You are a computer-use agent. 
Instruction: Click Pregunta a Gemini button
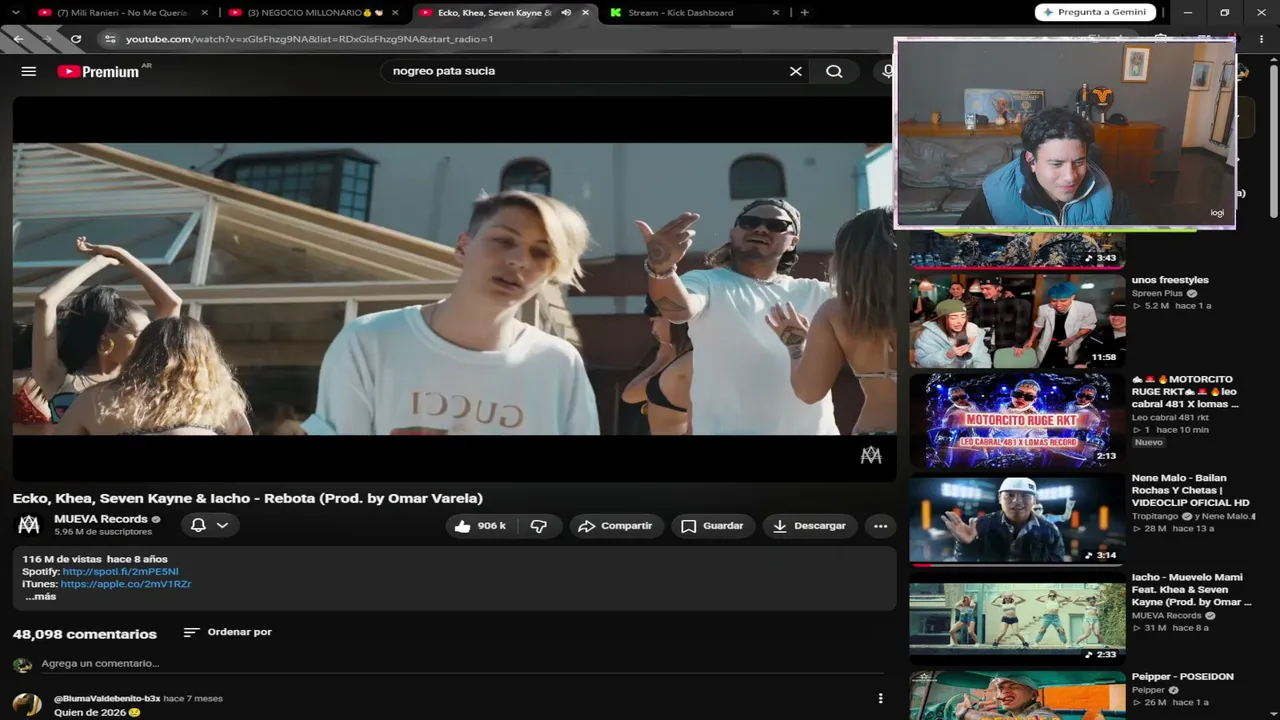tap(1095, 12)
